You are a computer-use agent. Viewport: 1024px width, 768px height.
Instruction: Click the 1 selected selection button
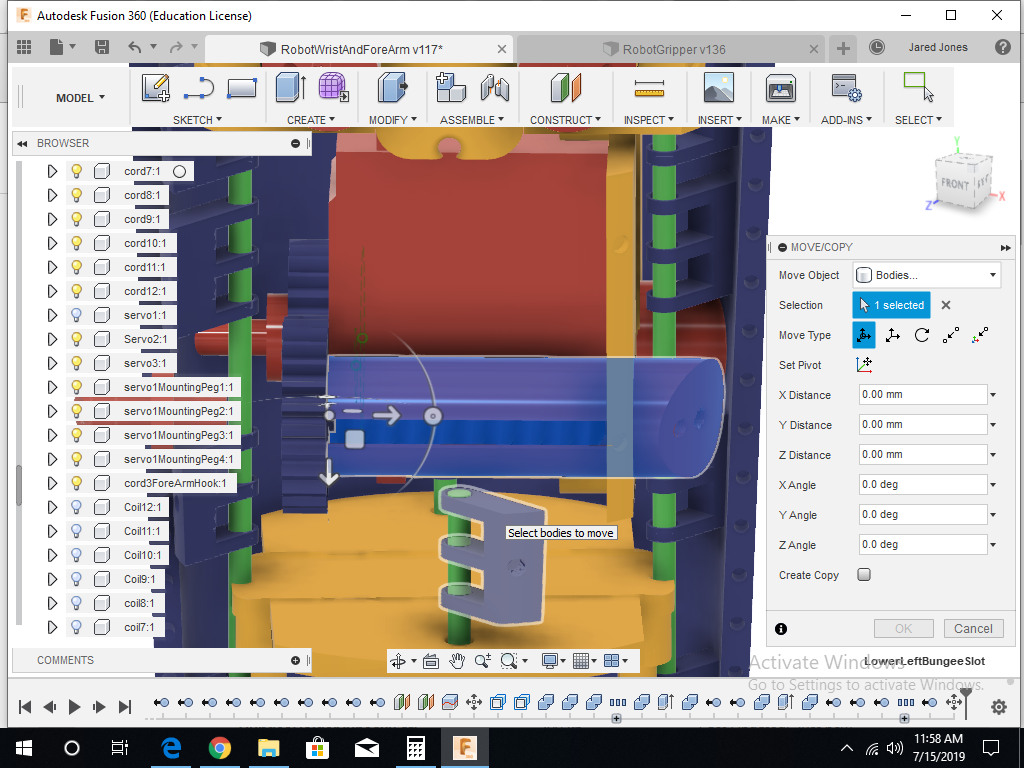pos(891,305)
